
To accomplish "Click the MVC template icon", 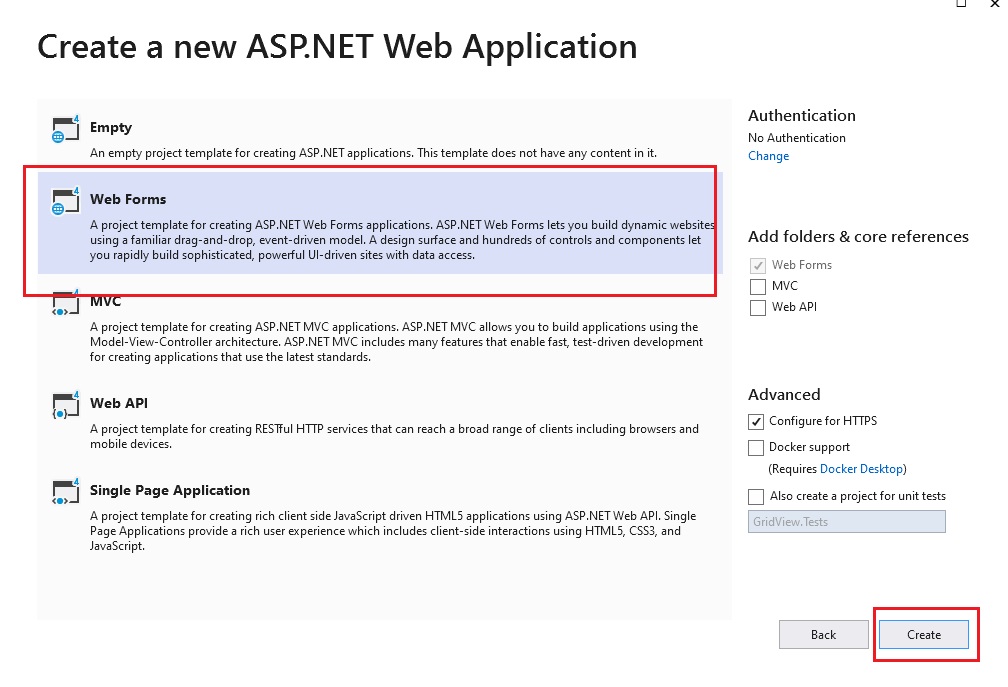I will [66, 303].
